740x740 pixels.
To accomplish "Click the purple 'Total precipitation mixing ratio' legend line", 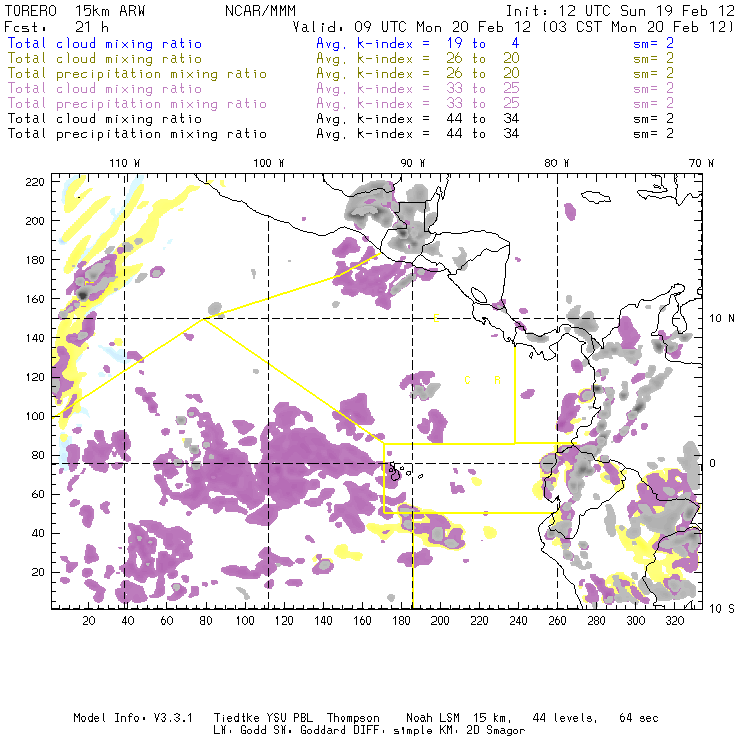I will pyautogui.click(x=137, y=104).
